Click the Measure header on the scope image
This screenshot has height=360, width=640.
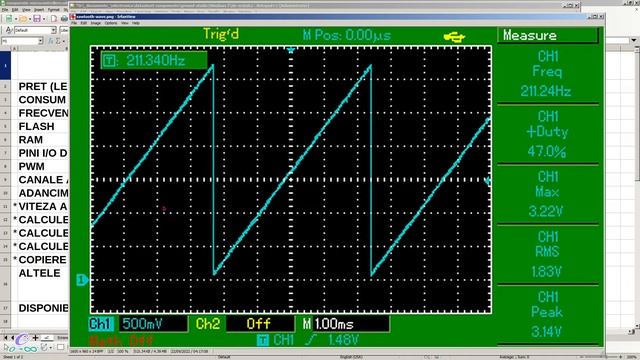(547, 36)
